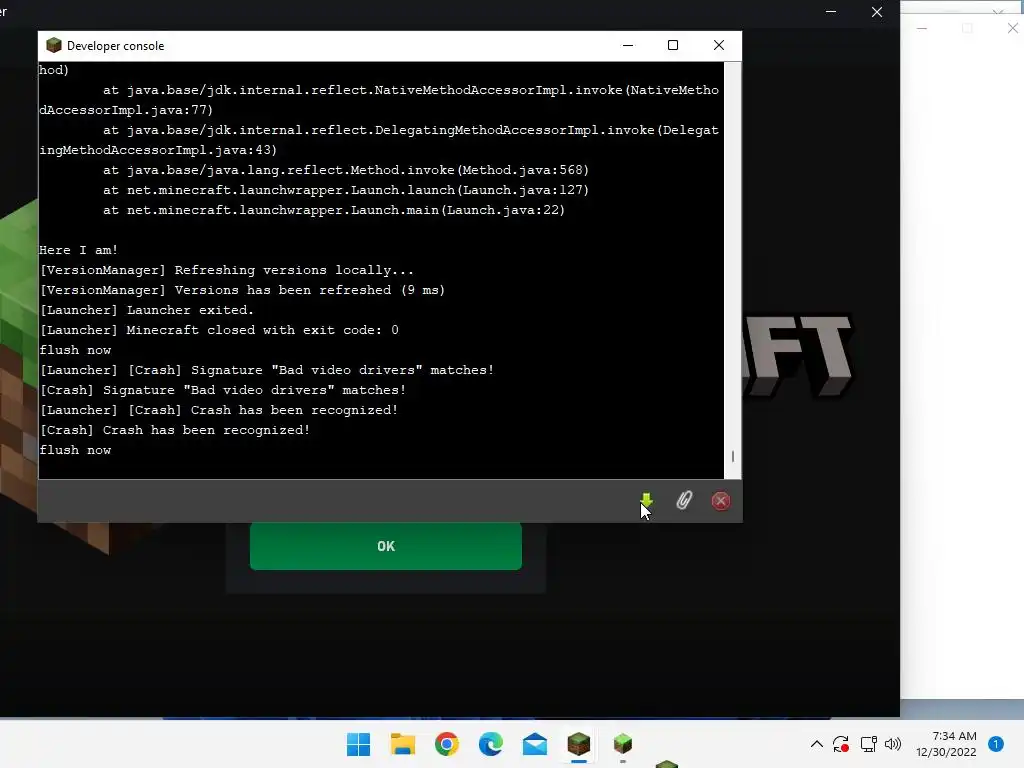Click the 'Minecraft closed with exit code: 0' line
The height and width of the screenshot is (768, 1024).
(219, 330)
